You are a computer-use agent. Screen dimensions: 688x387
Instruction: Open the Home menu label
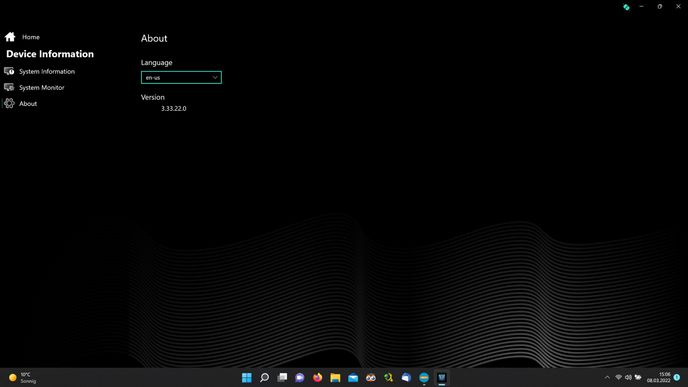(31, 37)
